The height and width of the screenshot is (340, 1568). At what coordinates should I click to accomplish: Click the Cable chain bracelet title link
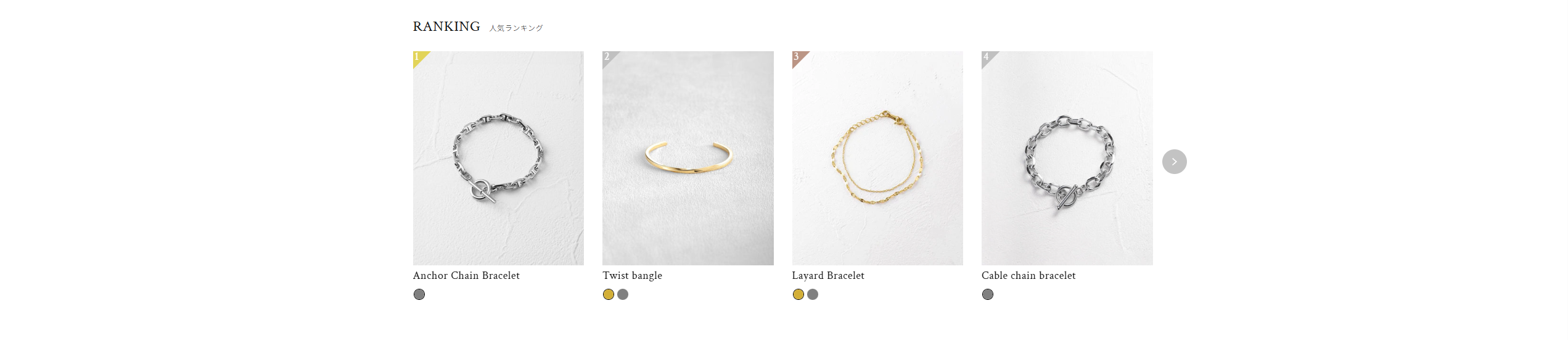[x=1028, y=276]
